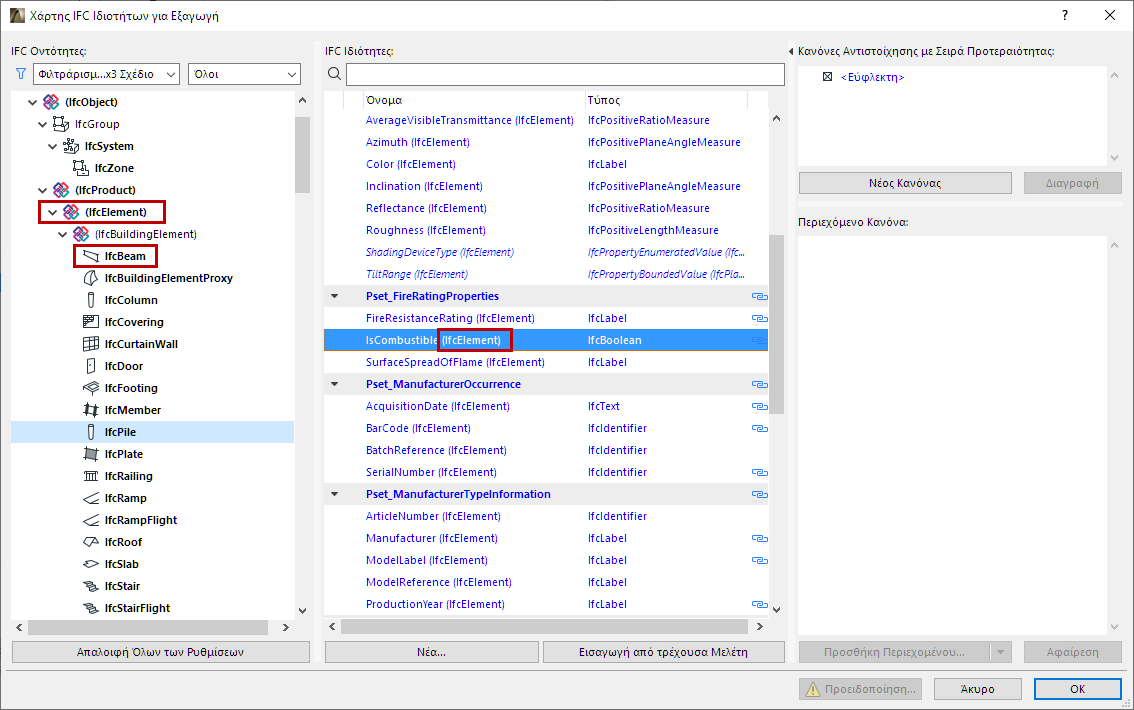Image resolution: width=1134 pixels, height=710 pixels.
Task: Collapse the IfcSystem tree node
Action: click(53, 147)
